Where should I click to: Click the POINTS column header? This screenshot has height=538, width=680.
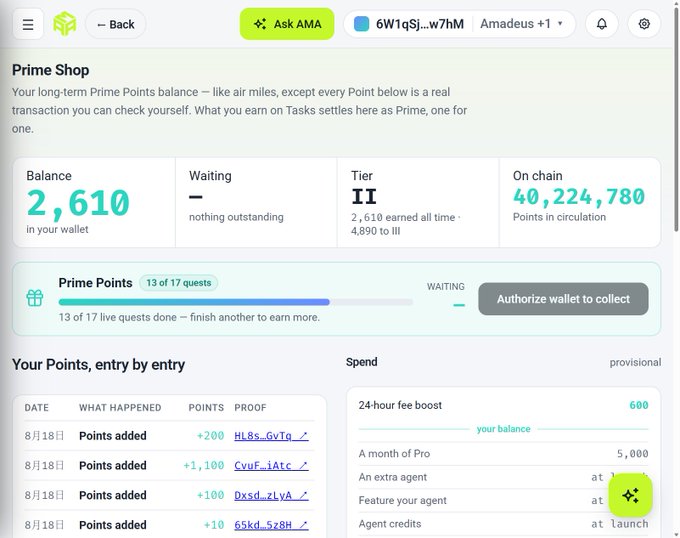(206, 408)
